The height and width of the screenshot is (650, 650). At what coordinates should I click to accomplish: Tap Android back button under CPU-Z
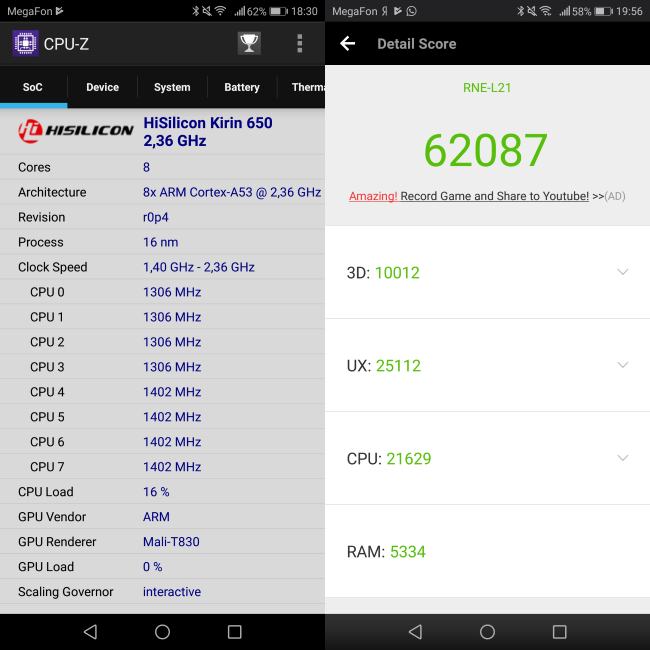tap(90, 632)
